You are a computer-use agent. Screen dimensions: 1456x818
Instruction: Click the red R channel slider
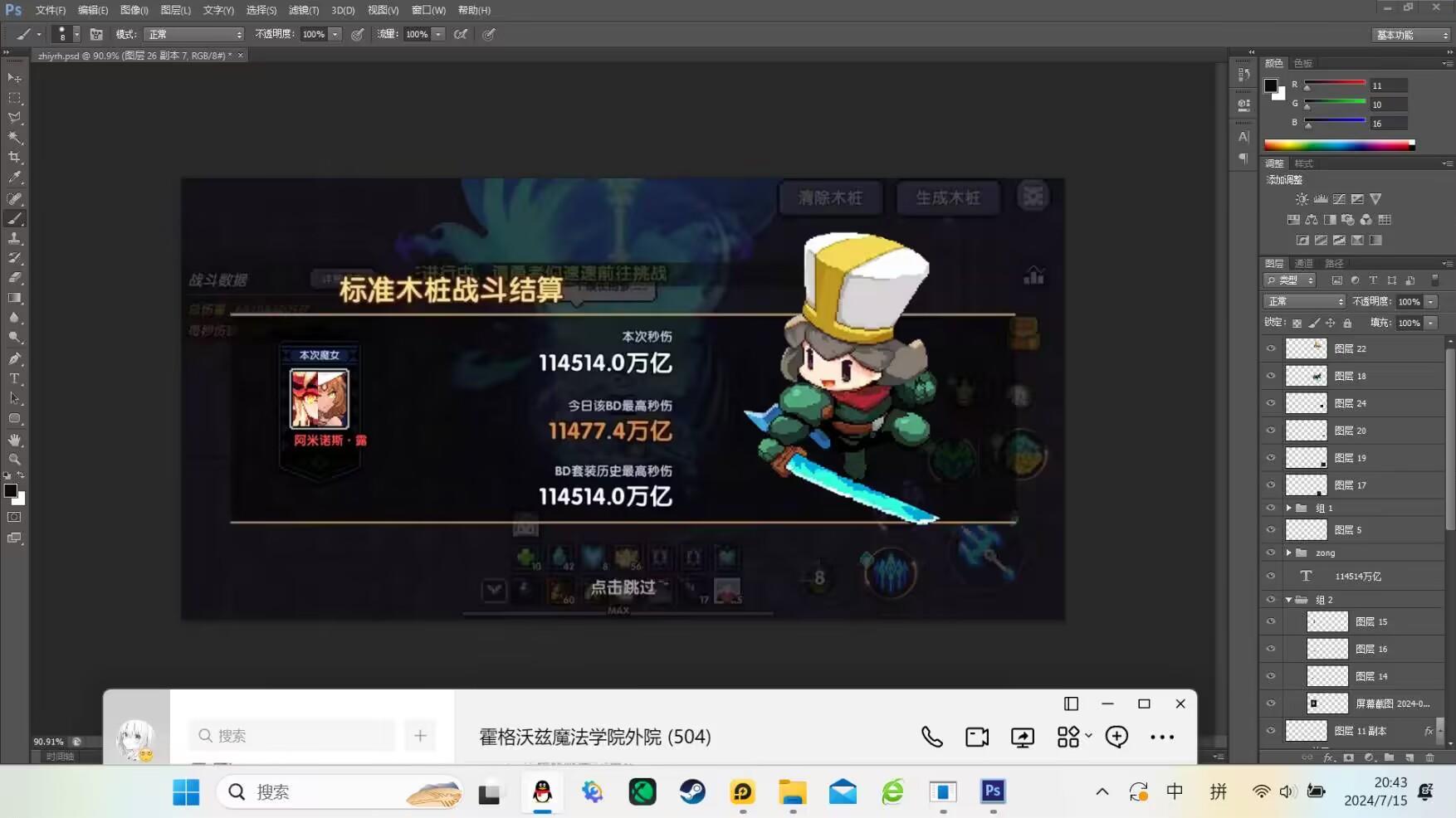[x=1335, y=84]
